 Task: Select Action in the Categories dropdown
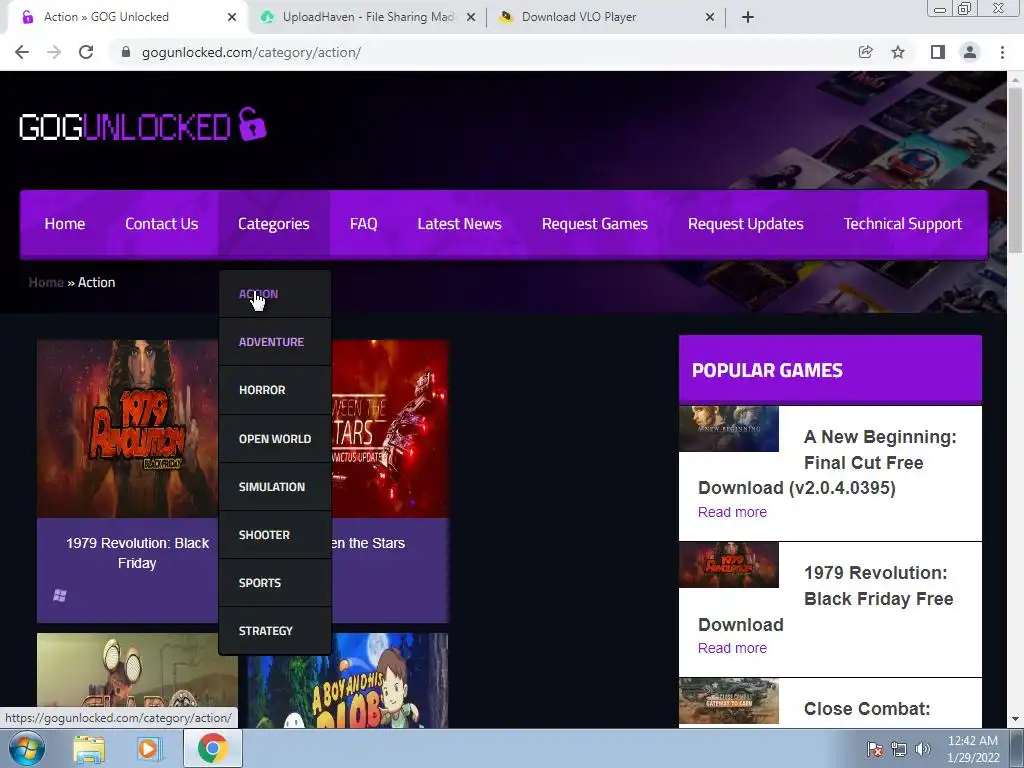coord(275,294)
